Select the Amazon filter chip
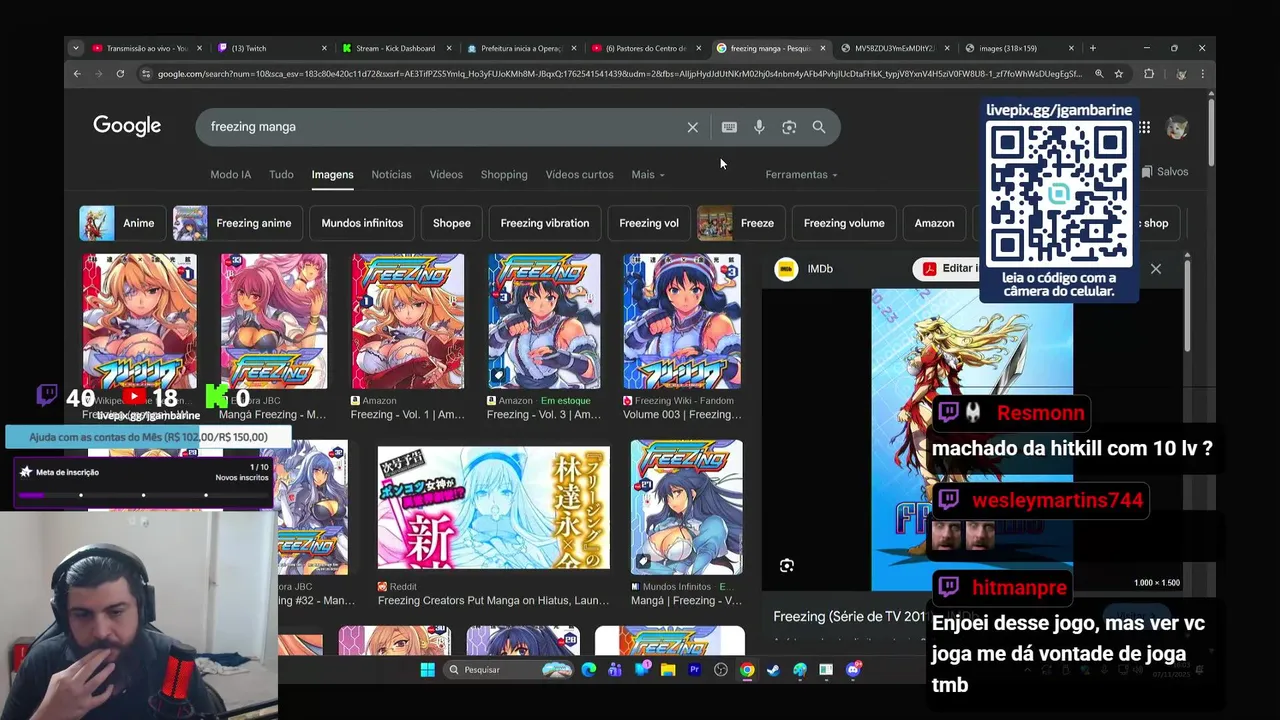Viewport: 1280px width, 720px height. click(x=934, y=223)
